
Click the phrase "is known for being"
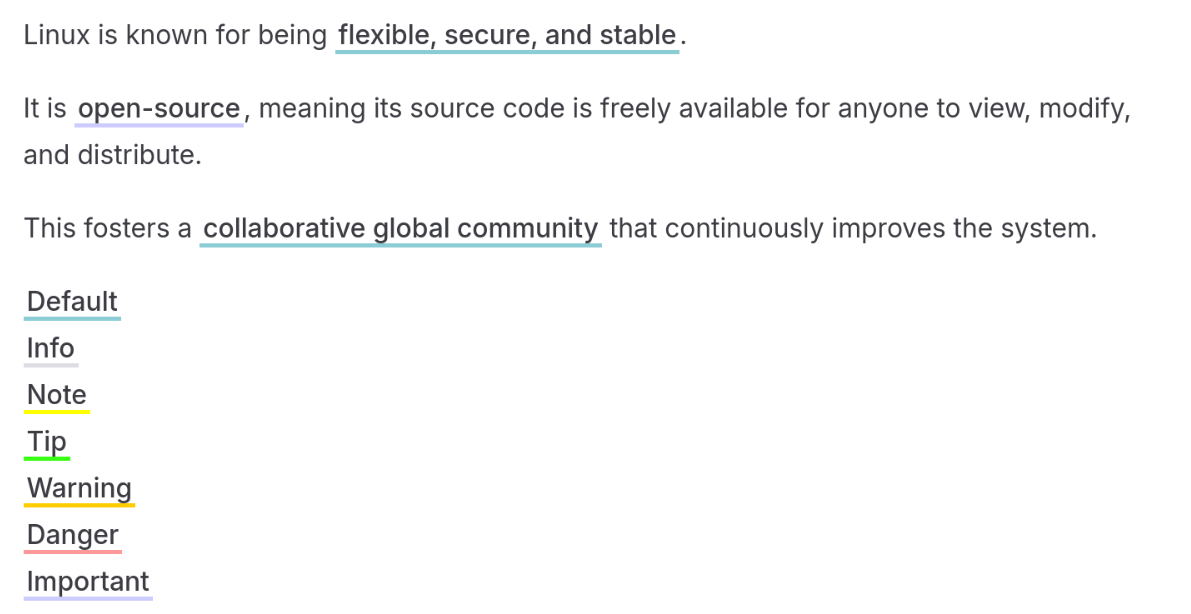215,36
